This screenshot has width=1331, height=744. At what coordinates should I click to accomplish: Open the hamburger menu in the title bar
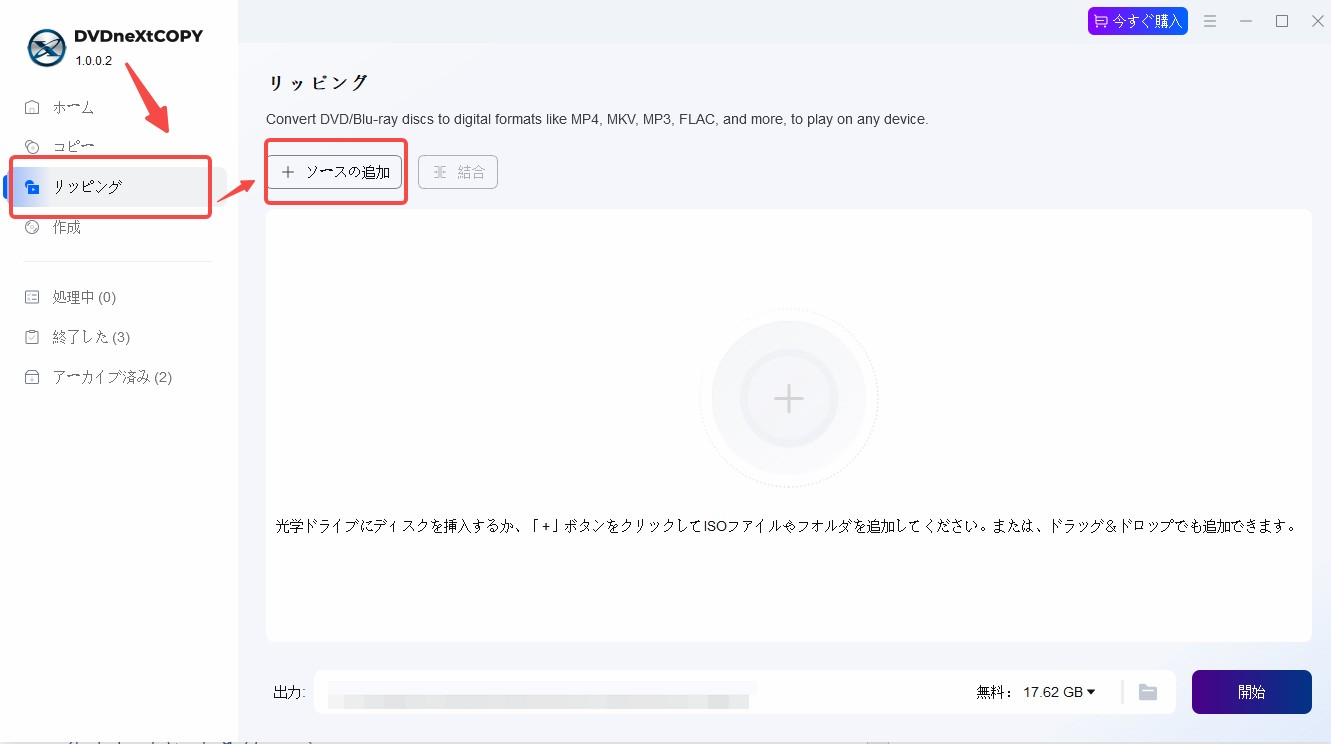(x=1210, y=21)
